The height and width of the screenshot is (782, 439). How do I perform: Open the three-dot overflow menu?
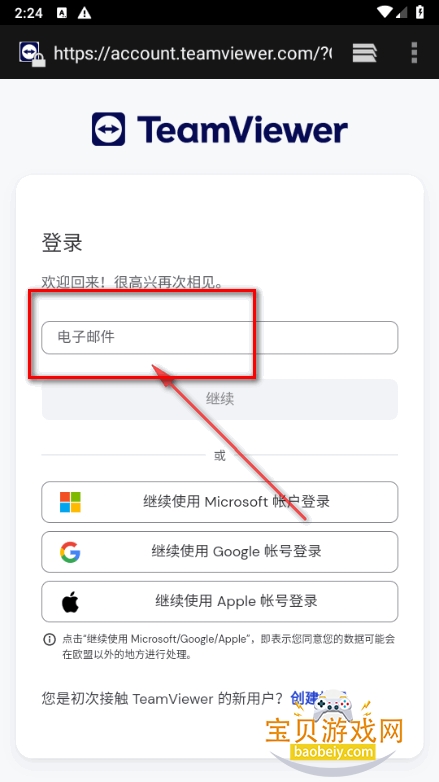pyautogui.click(x=414, y=52)
